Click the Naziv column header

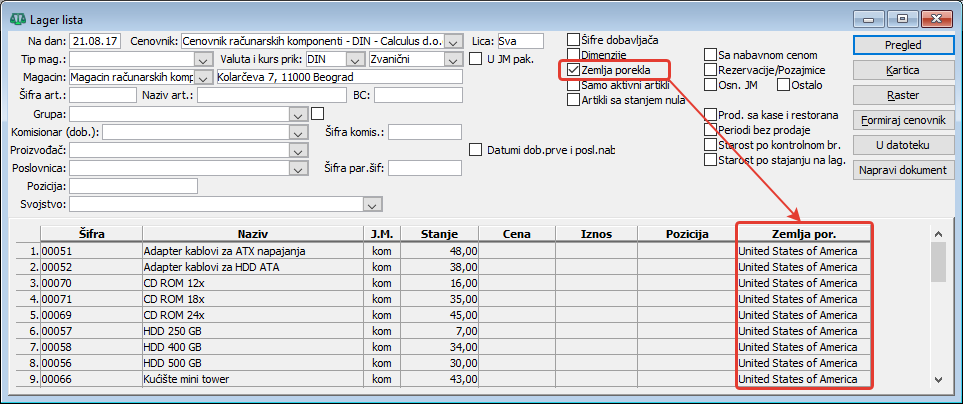coord(253,234)
